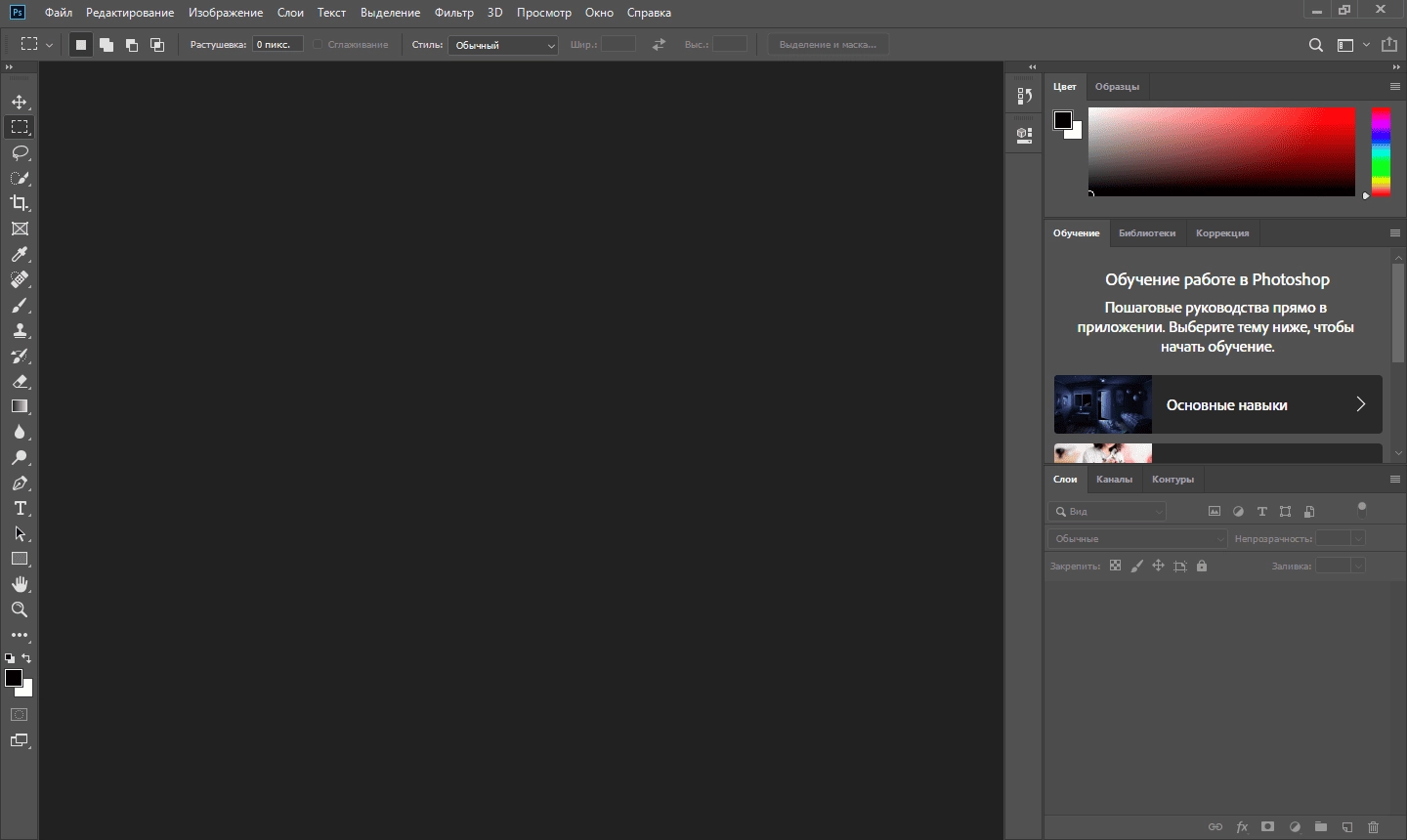Select the Move tool
Image resolution: width=1407 pixels, height=840 pixels.
click(20, 103)
